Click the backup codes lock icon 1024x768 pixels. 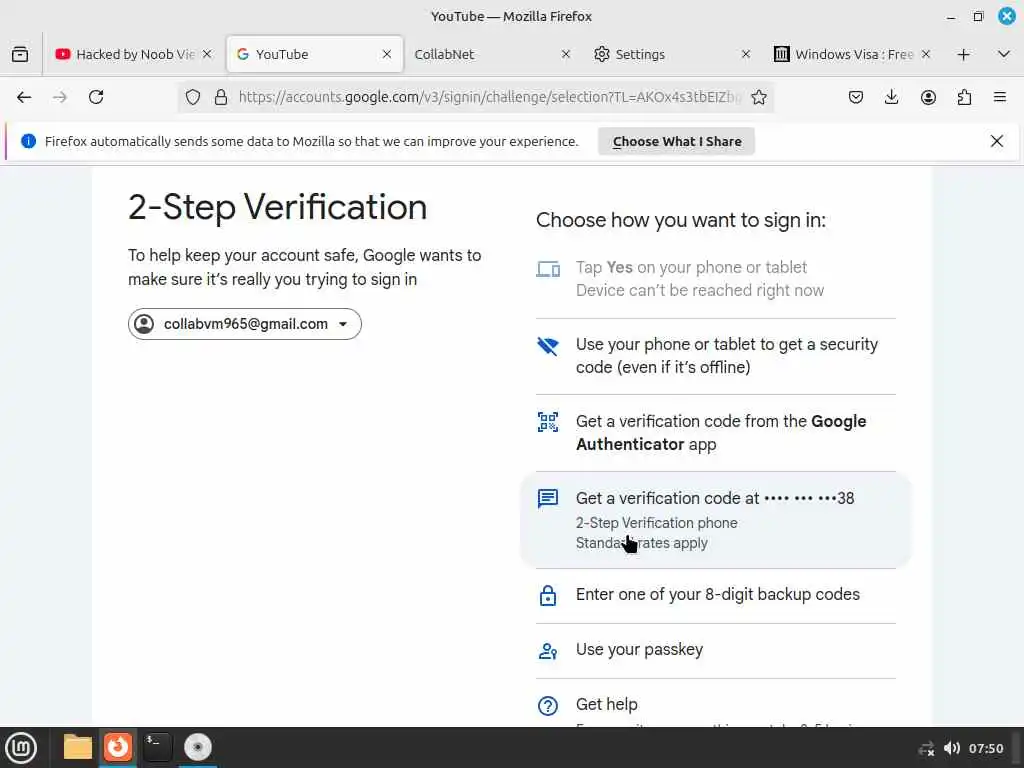coord(547,595)
